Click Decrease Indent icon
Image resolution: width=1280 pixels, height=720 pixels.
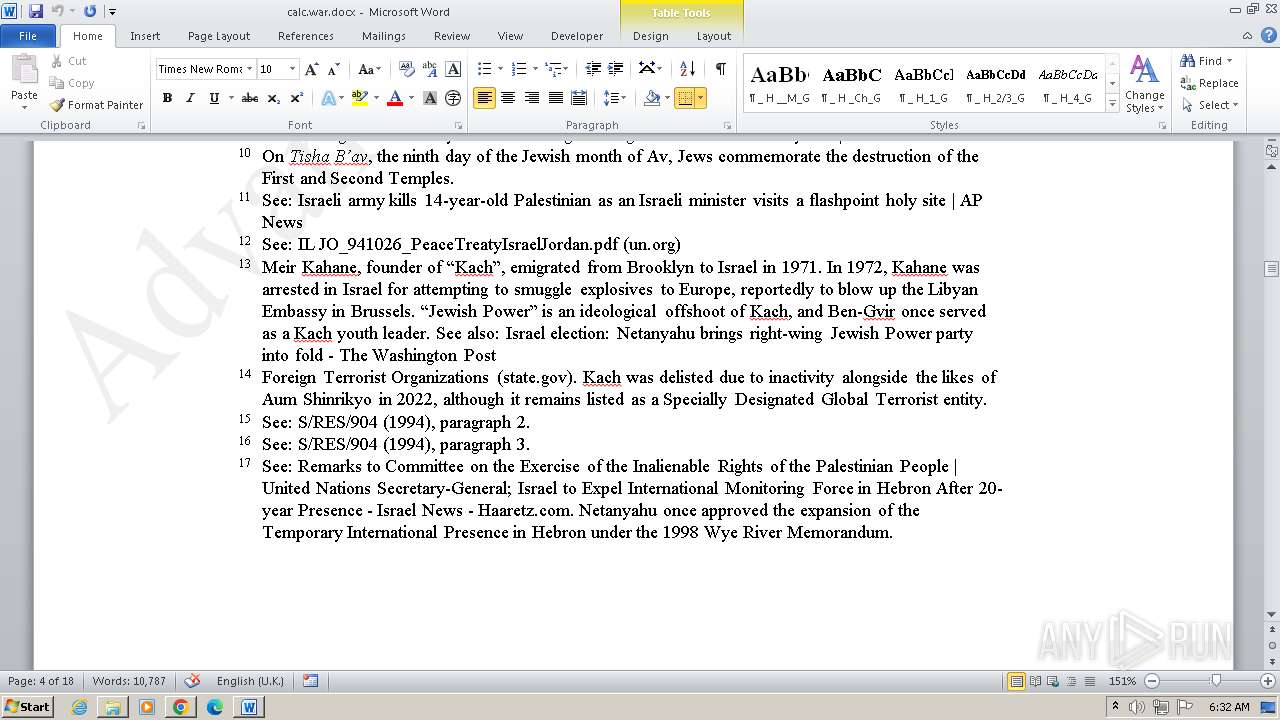pos(593,69)
